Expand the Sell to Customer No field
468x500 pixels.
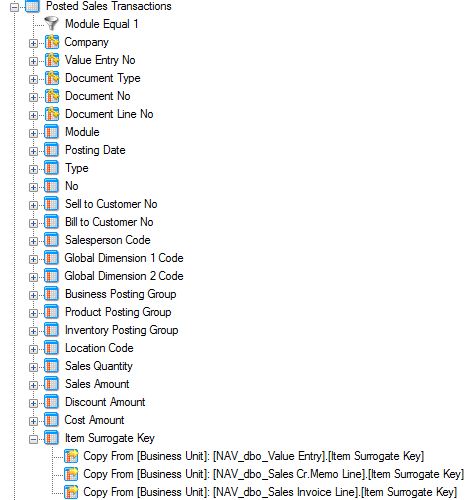33,205
